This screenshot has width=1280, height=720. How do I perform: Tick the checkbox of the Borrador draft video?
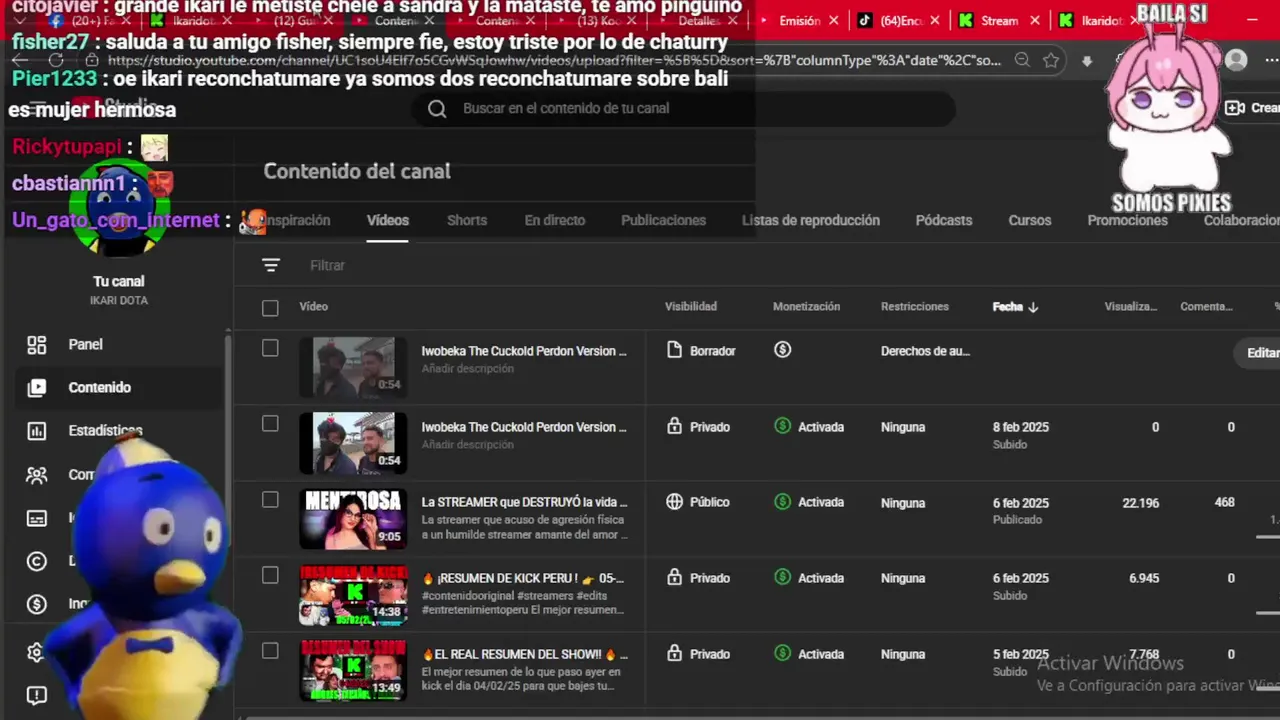[x=270, y=348]
